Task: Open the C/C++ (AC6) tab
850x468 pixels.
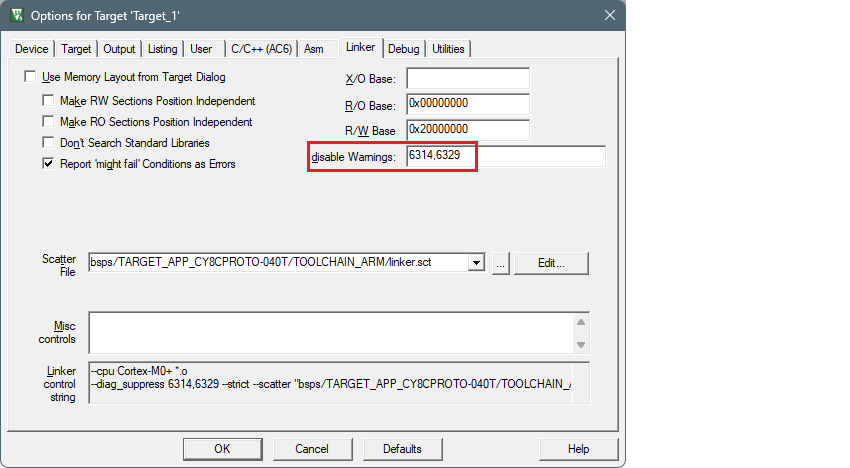Action: pyautogui.click(x=262, y=49)
